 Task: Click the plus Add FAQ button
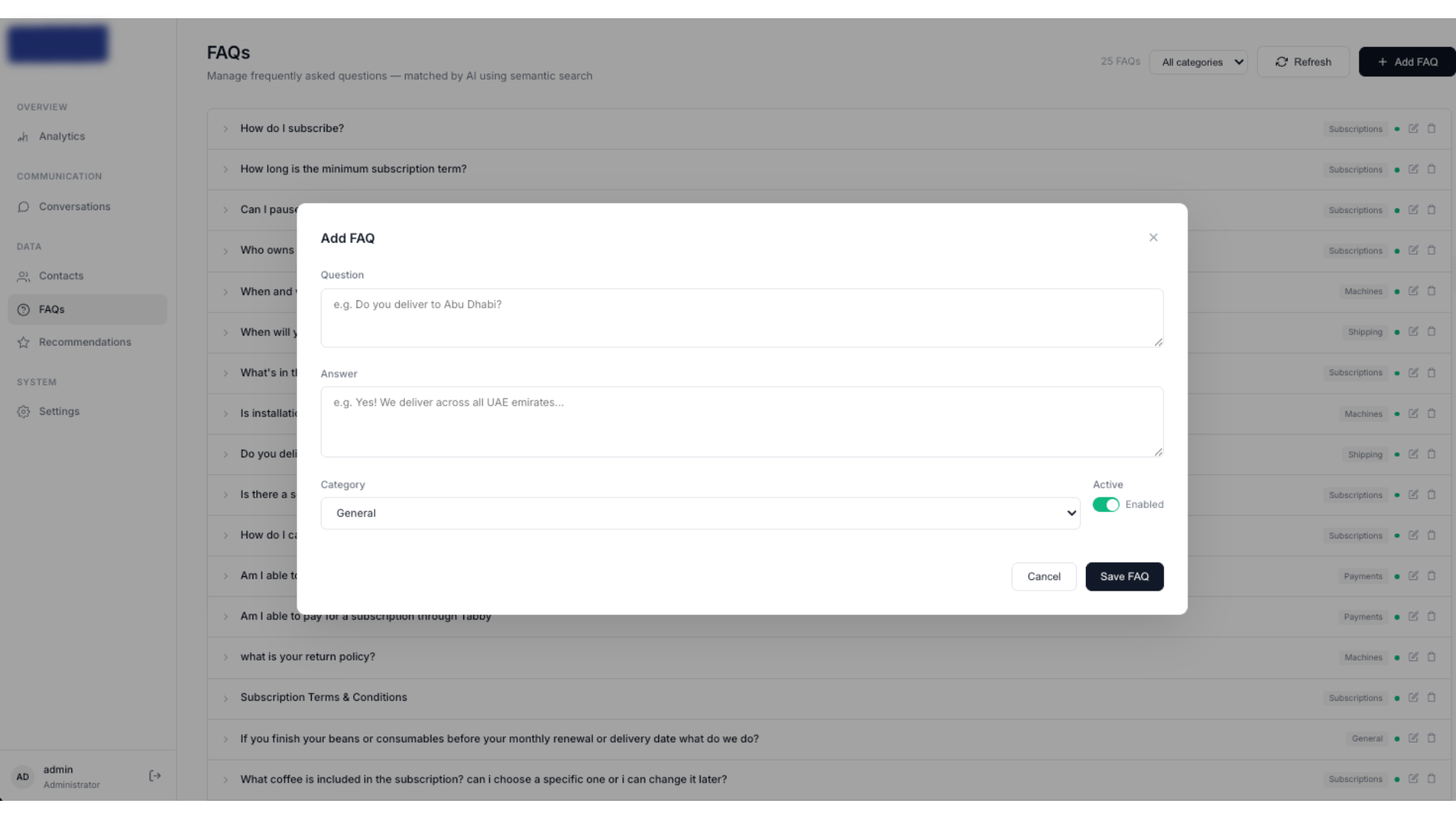click(1407, 62)
